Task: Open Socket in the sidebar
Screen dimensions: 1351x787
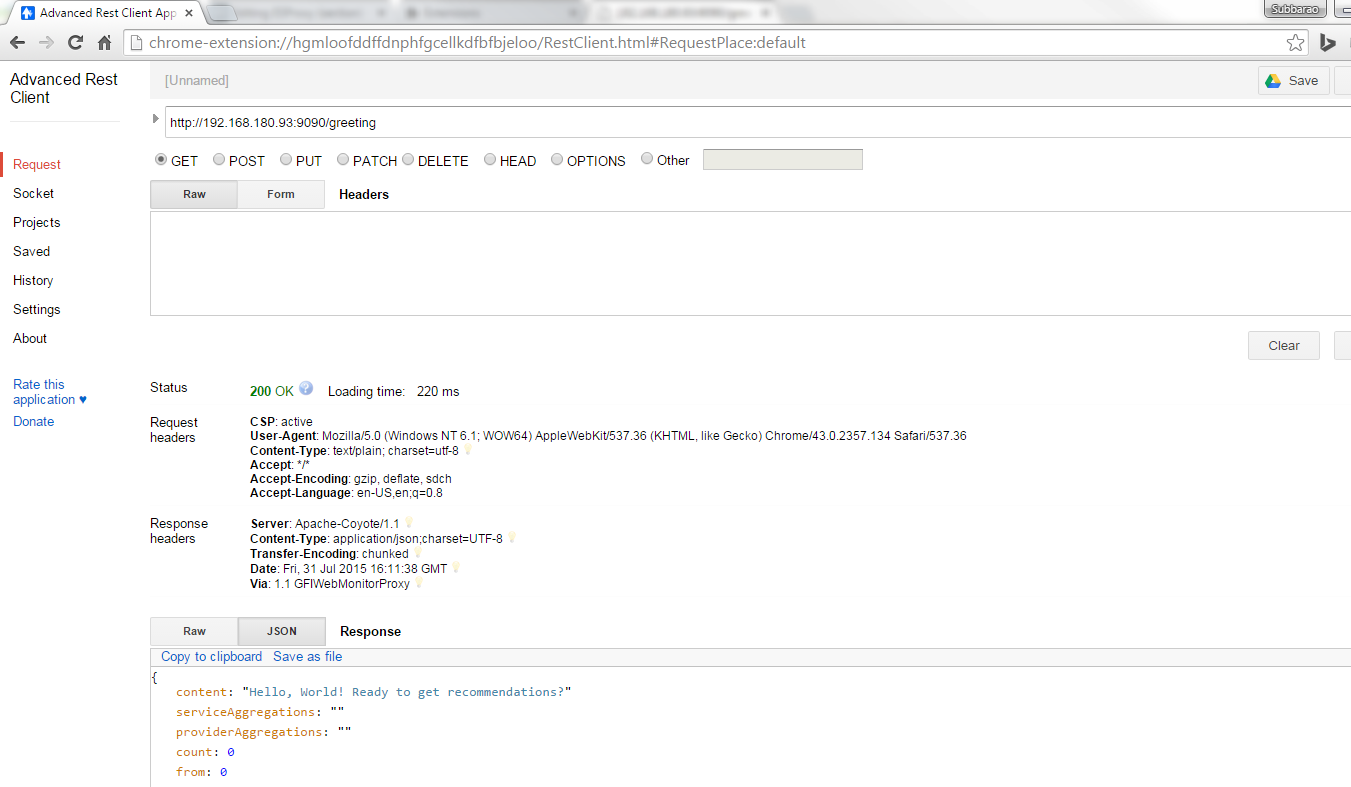Action: pyautogui.click(x=33, y=193)
